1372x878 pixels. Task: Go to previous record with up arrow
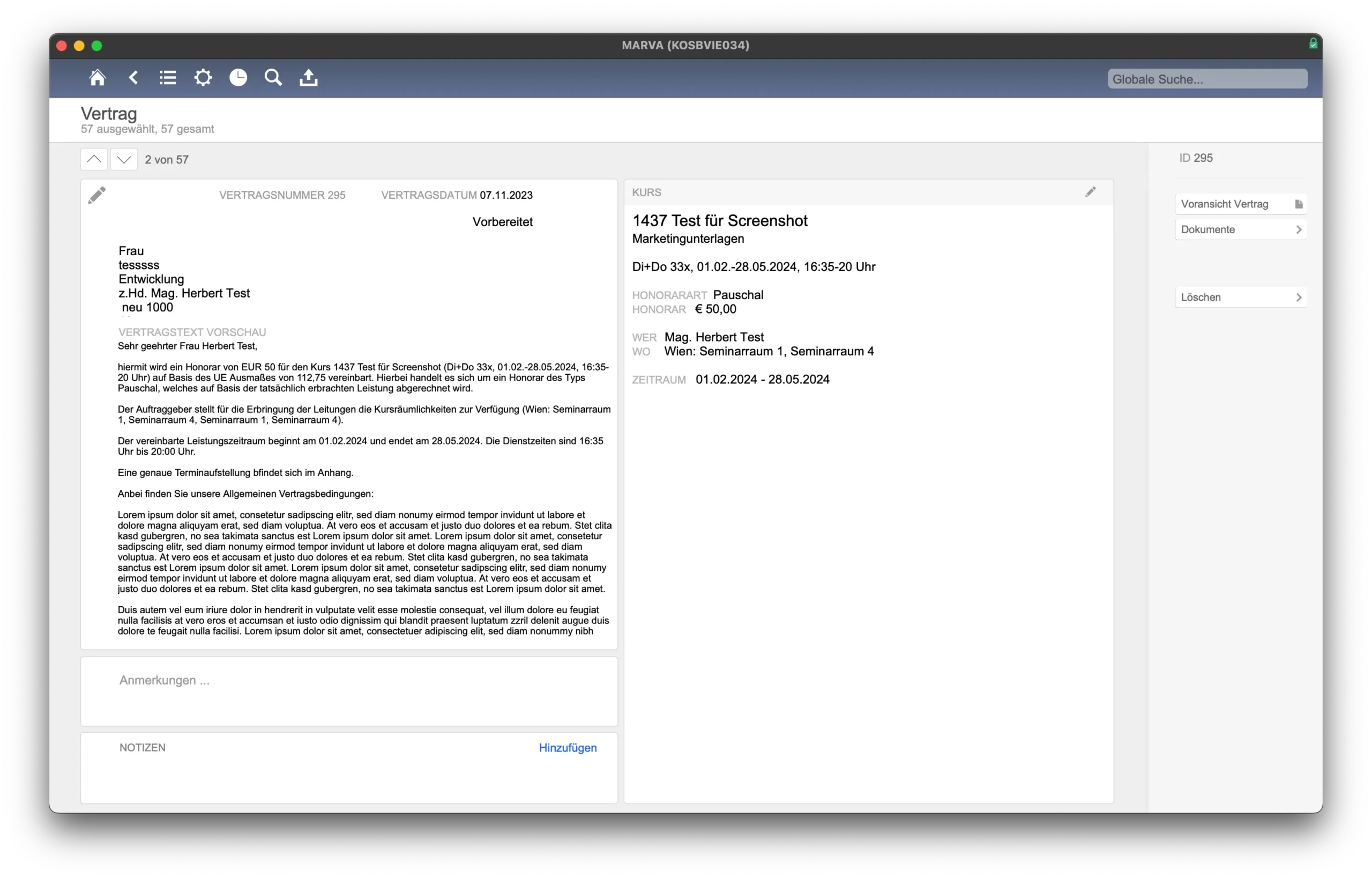click(94, 160)
